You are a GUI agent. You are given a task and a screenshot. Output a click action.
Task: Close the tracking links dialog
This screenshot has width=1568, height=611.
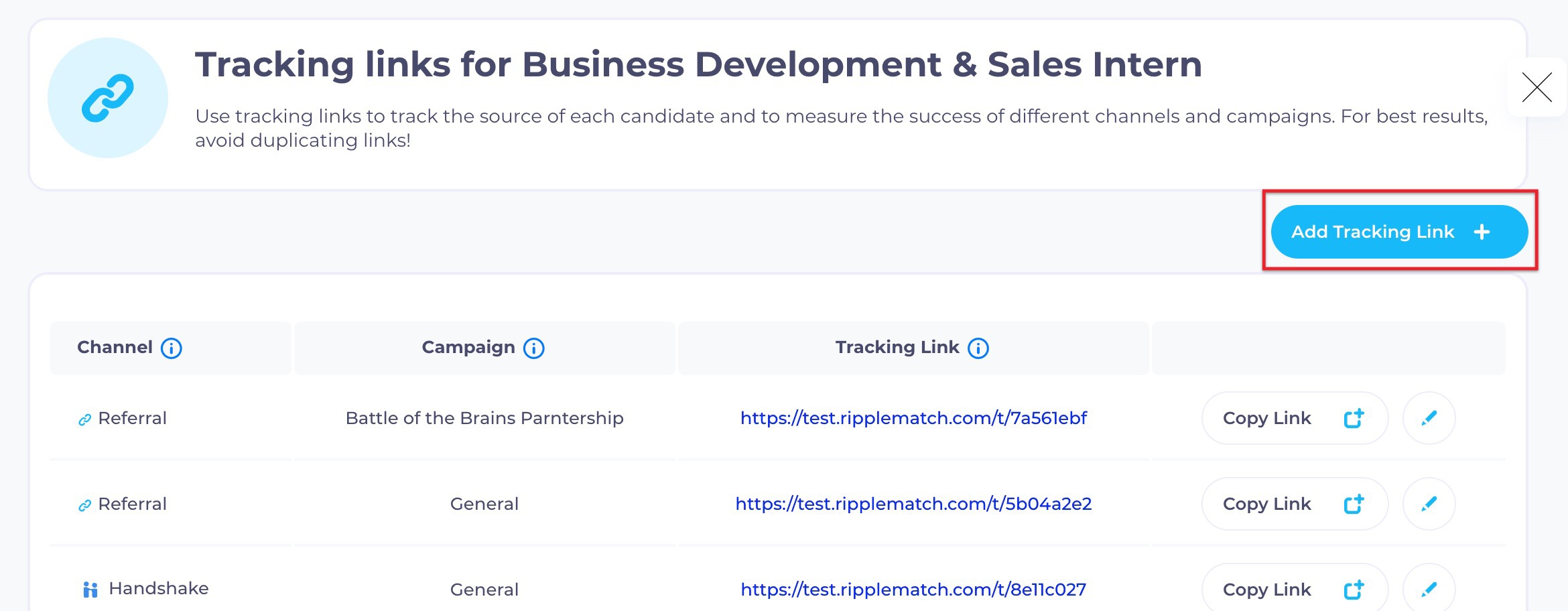tap(1537, 87)
